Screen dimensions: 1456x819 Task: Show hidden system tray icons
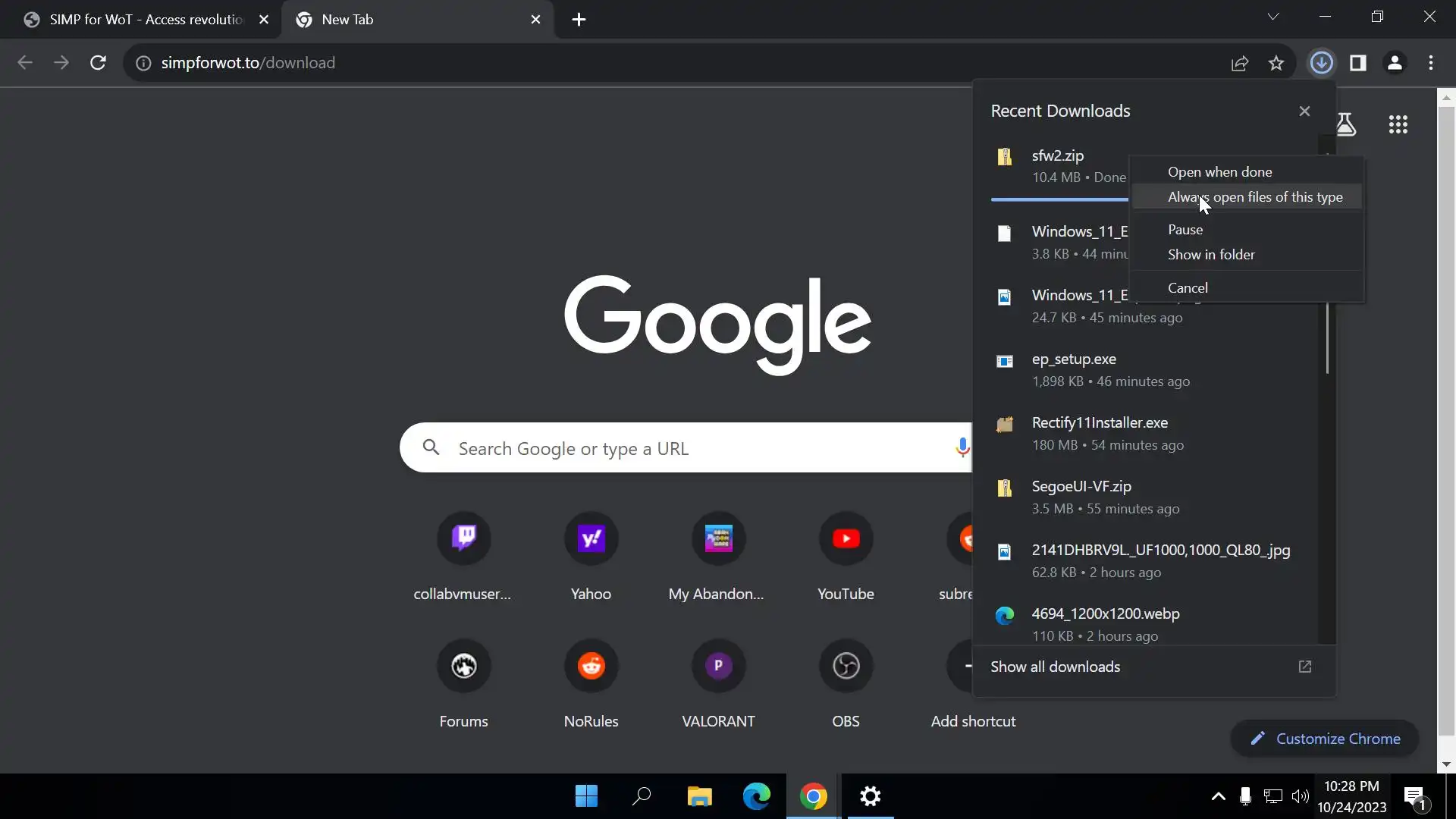(x=1218, y=796)
